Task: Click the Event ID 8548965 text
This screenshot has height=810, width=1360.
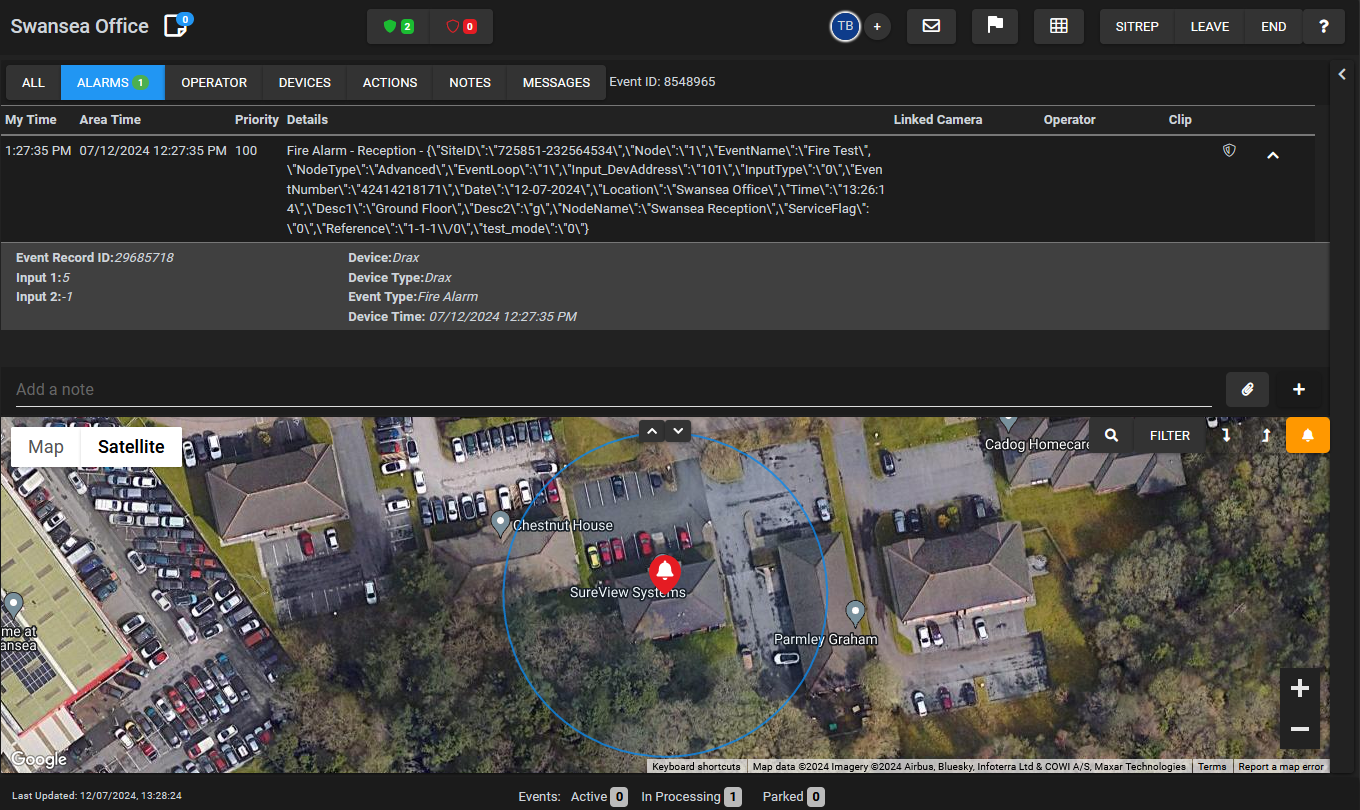Action: pos(662,82)
